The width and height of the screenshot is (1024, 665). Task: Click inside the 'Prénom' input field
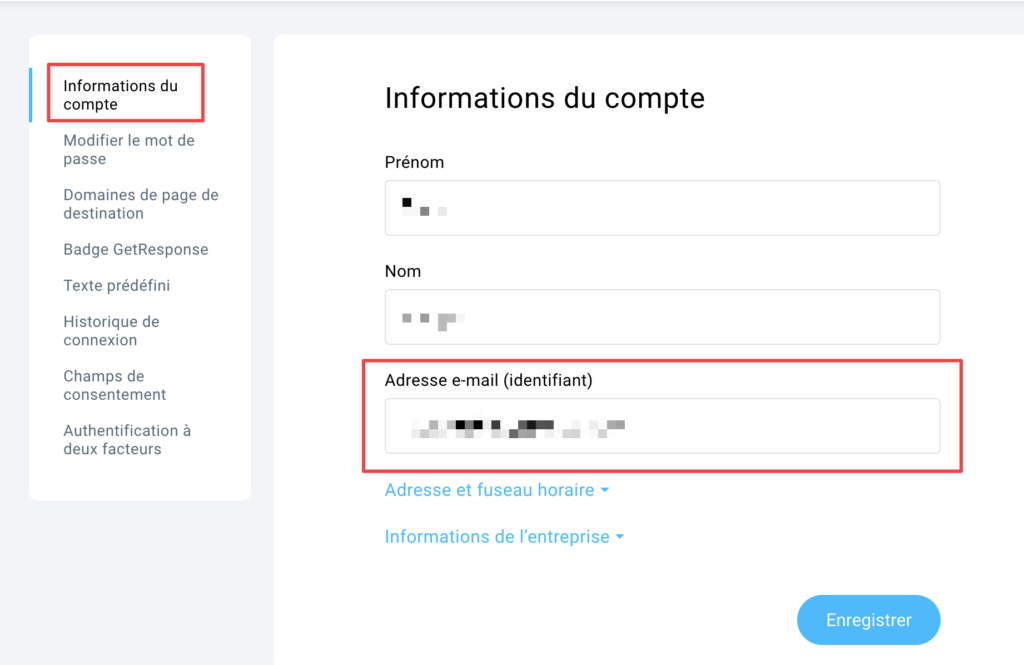662,208
